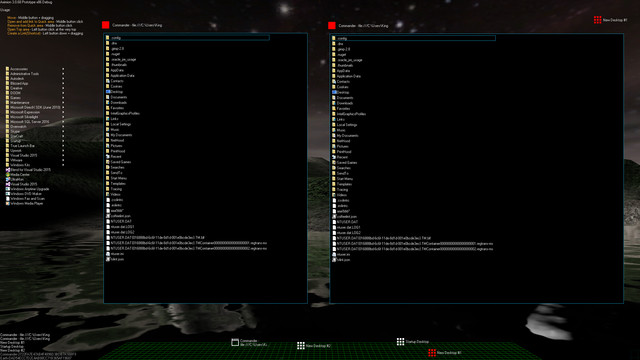Click the UltraMon icon in the program list
This screenshot has width=640, height=360.
(x=8, y=180)
